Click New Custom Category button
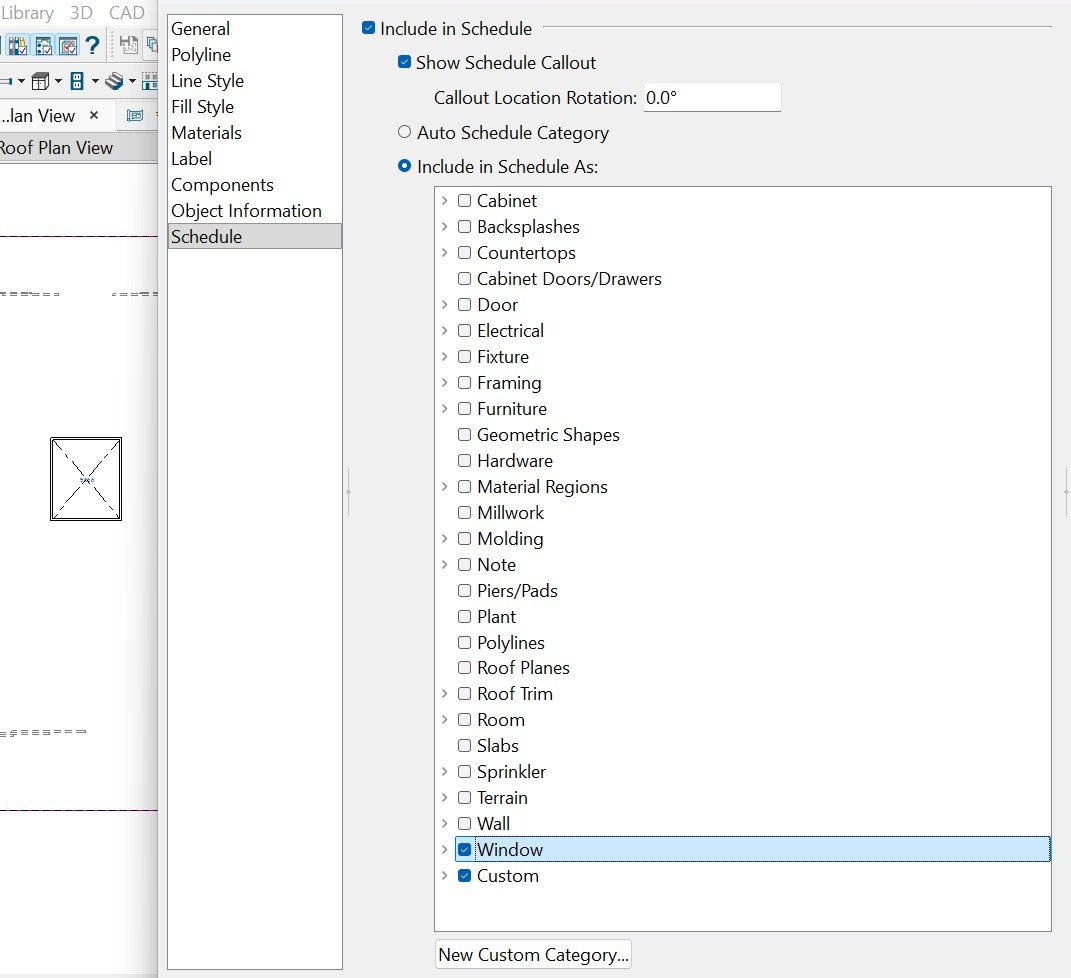 [533, 955]
